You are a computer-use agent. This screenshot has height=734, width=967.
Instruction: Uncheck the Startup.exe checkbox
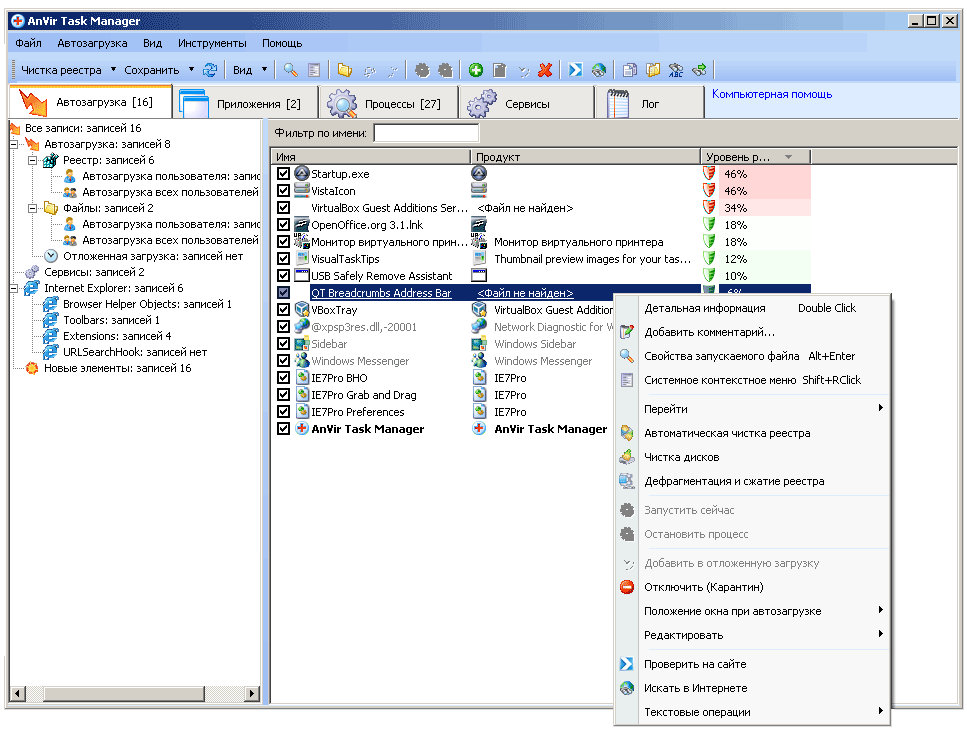point(283,174)
